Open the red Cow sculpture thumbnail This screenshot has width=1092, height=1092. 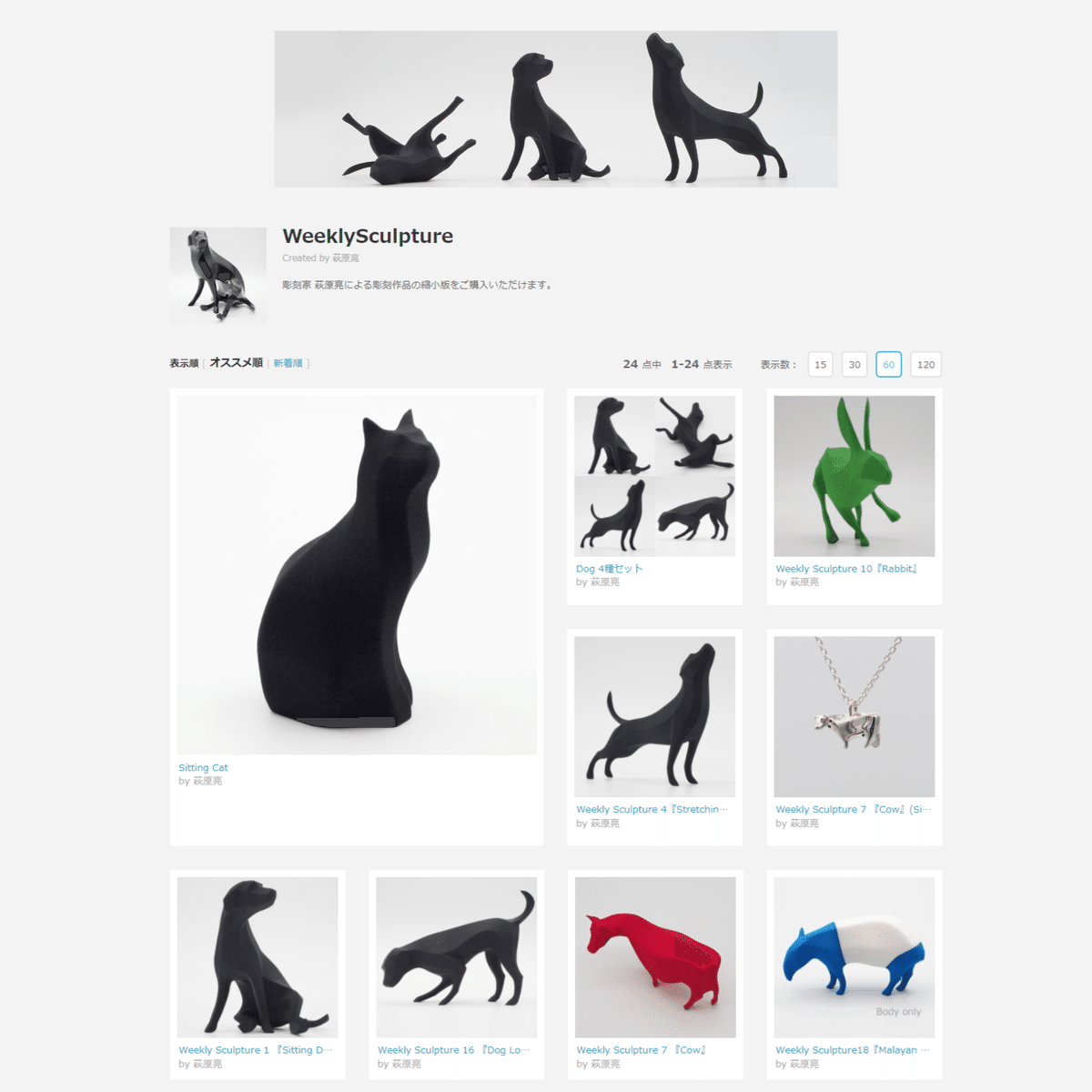click(x=654, y=957)
